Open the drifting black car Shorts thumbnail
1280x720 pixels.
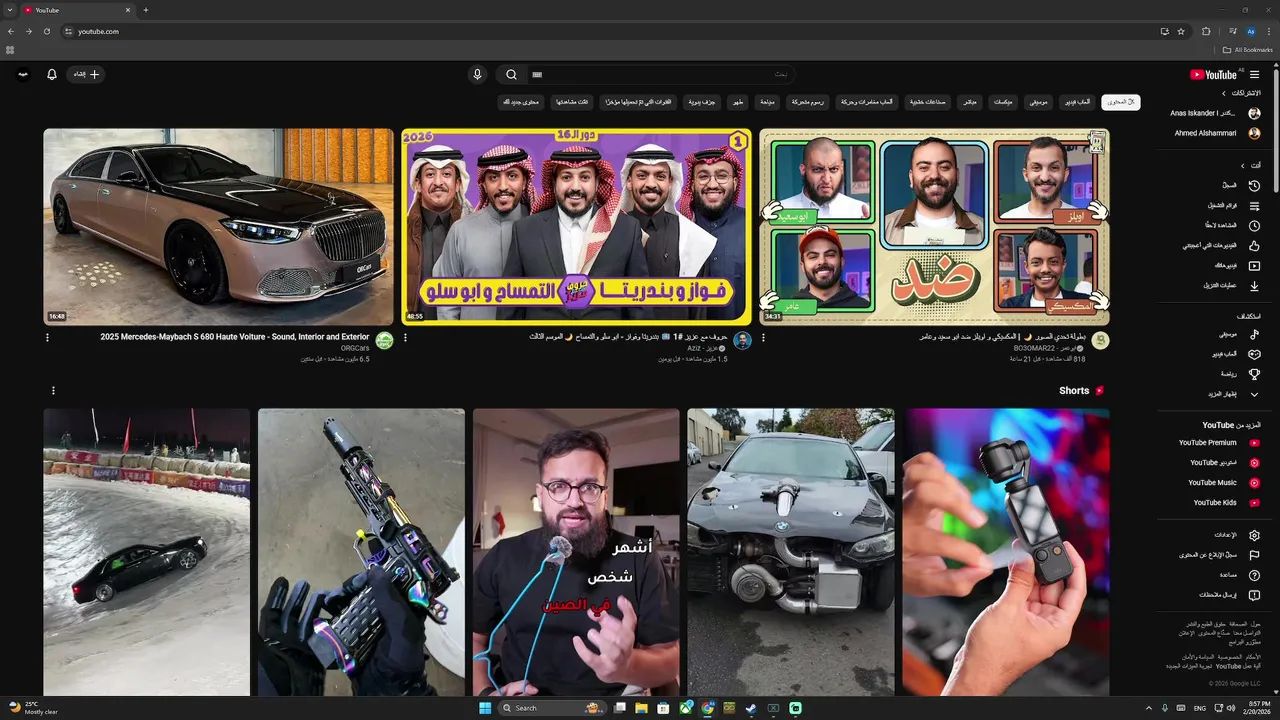(x=147, y=552)
